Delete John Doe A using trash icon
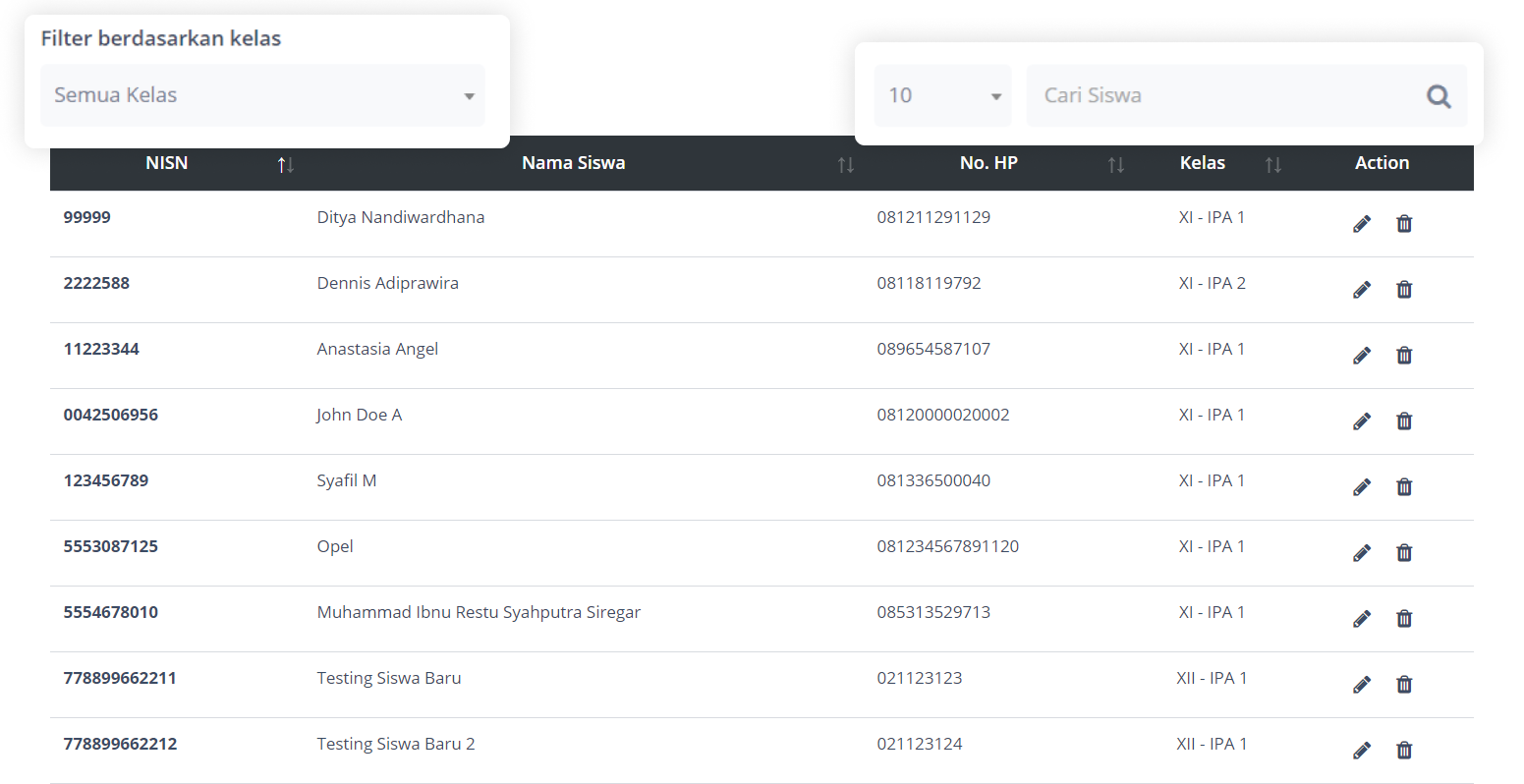Viewport: 1524px width, 784px height. 1404,421
